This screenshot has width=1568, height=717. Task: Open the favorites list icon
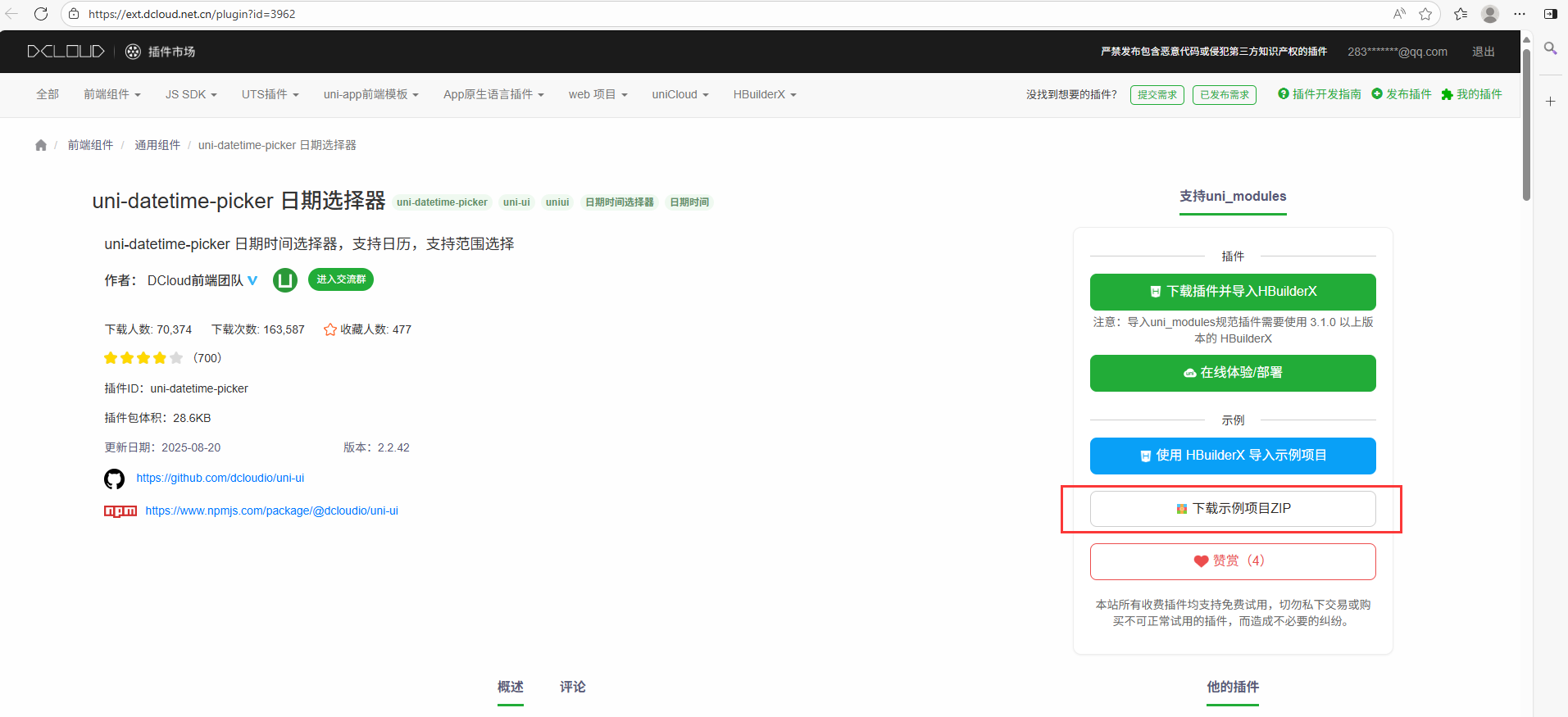[1461, 14]
